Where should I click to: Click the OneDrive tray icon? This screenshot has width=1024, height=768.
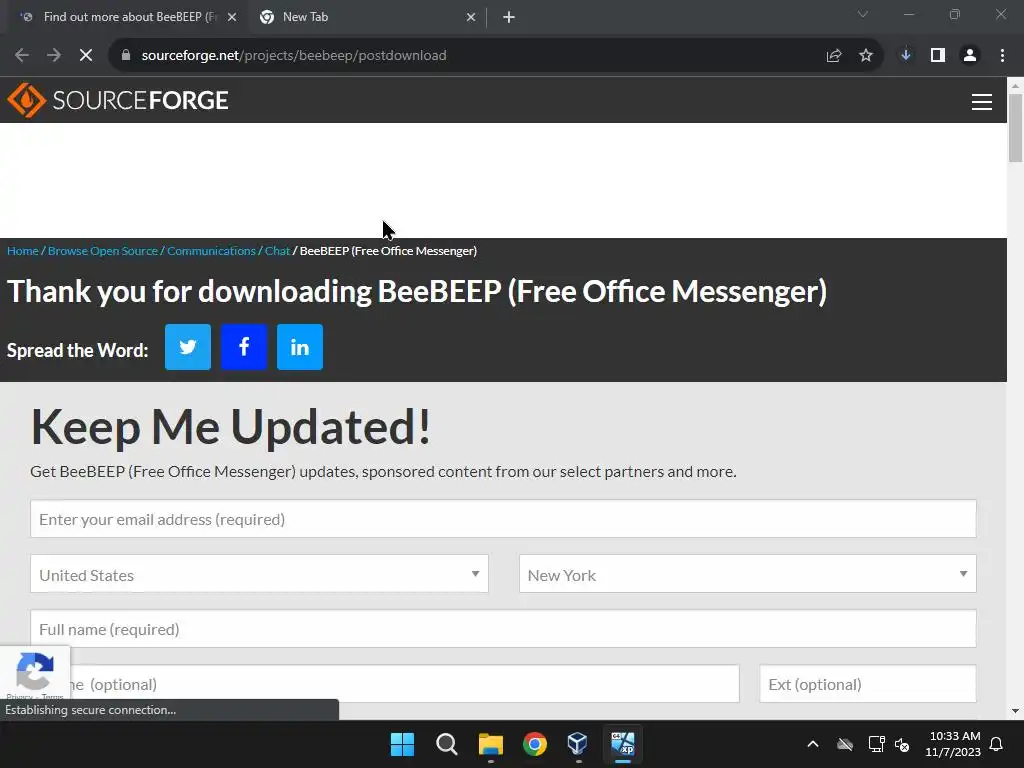coord(845,744)
